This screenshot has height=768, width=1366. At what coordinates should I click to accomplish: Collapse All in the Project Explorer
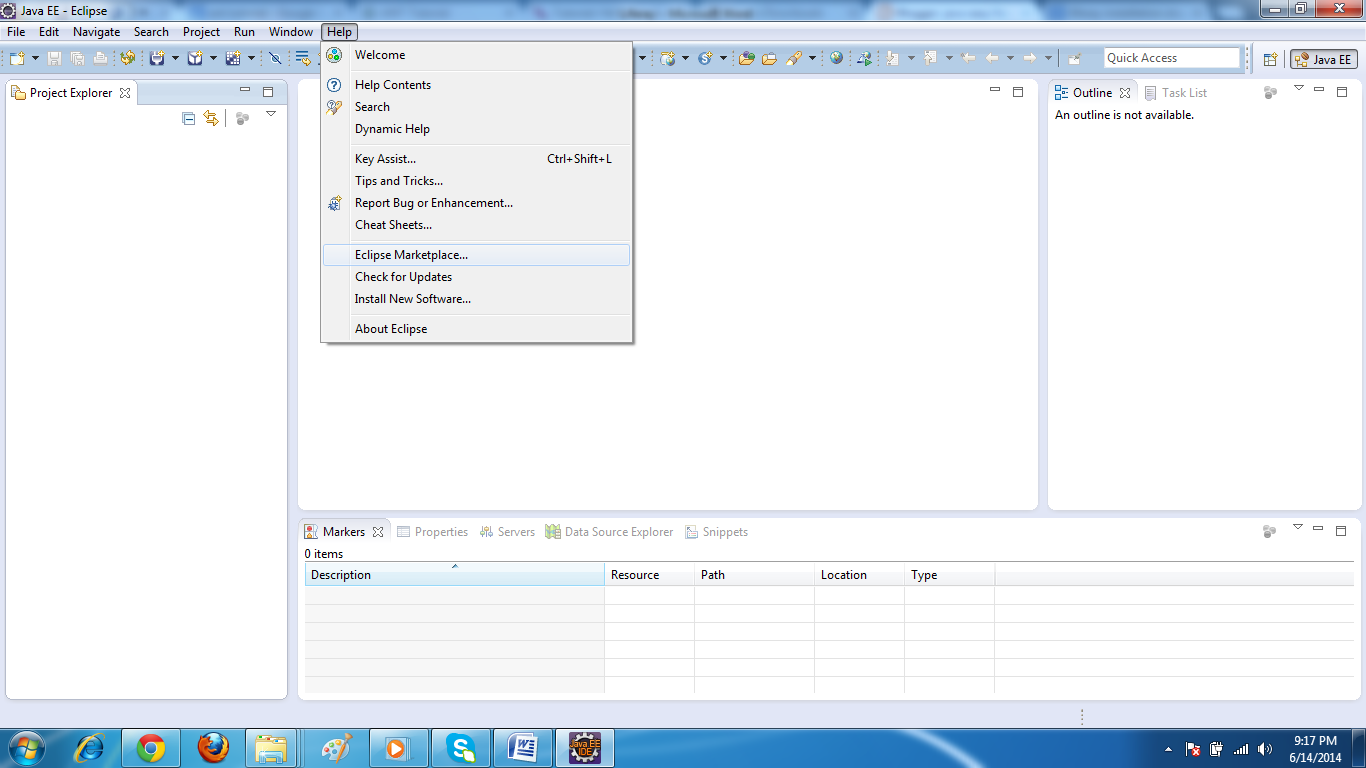tap(187, 117)
